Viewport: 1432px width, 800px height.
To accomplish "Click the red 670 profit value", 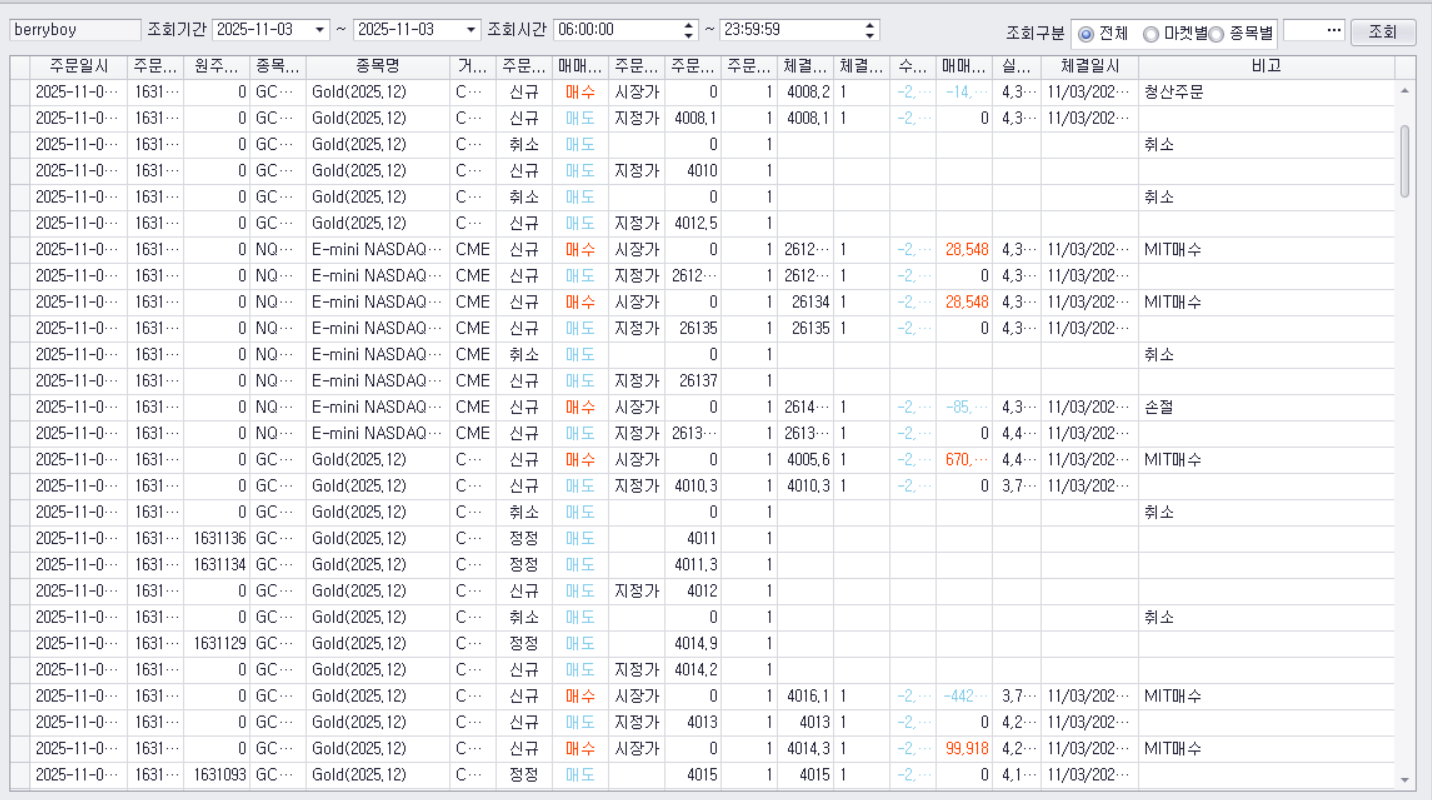I will click(x=967, y=459).
